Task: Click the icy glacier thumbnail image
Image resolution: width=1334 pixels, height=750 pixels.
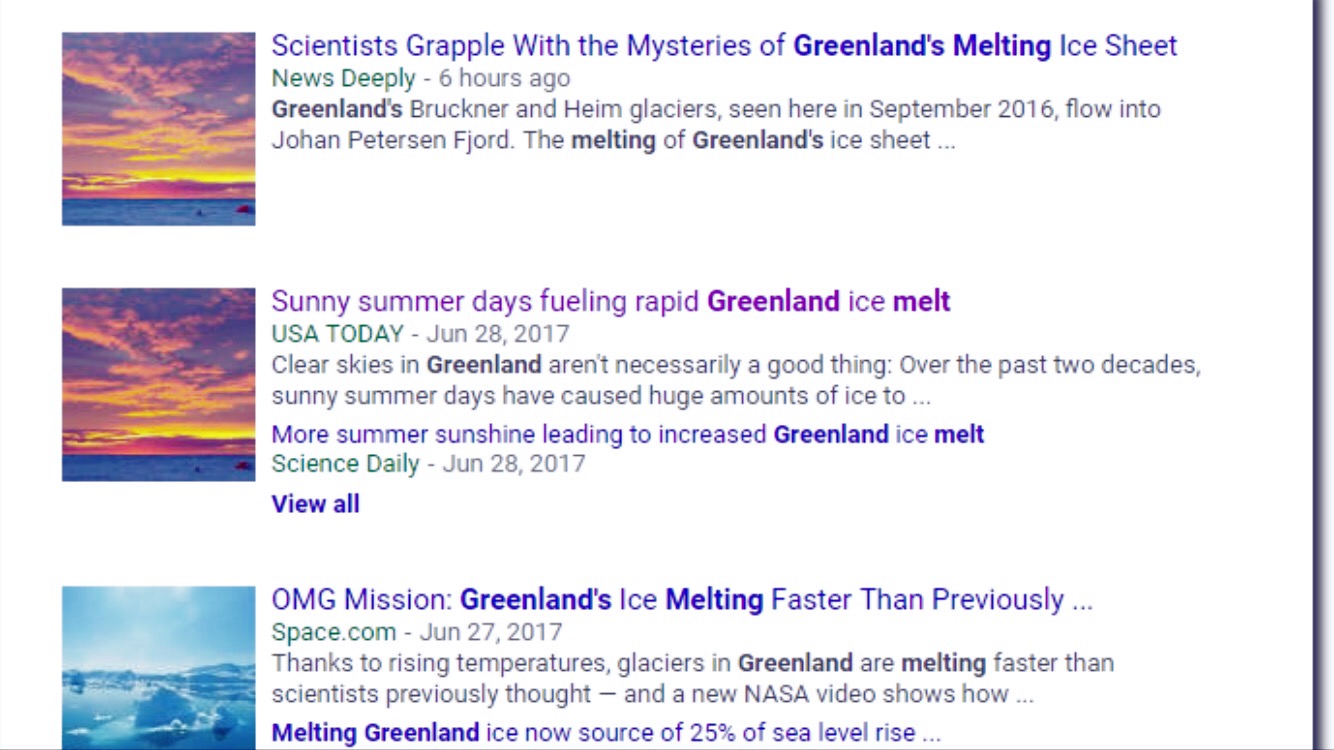Action: pos(158,668)
